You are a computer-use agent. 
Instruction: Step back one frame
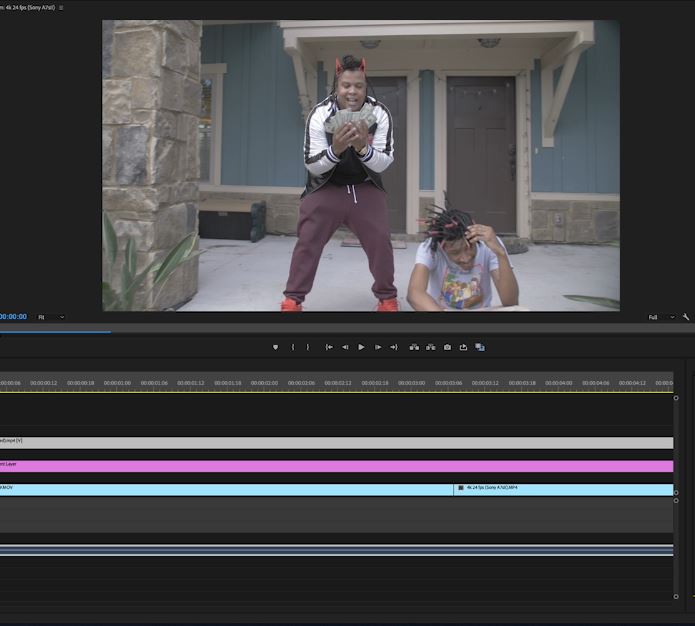coord(345,347)
